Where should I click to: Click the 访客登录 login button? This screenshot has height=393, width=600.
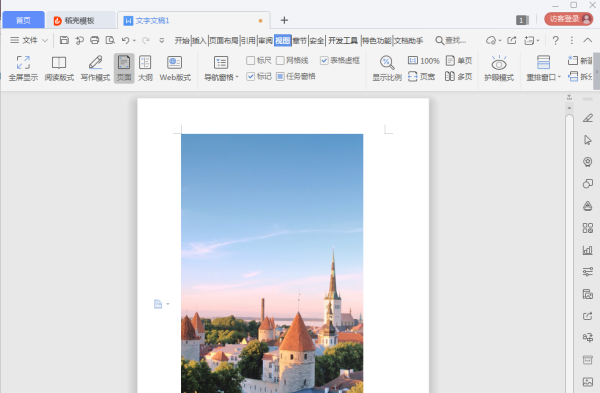coord(568,19)
